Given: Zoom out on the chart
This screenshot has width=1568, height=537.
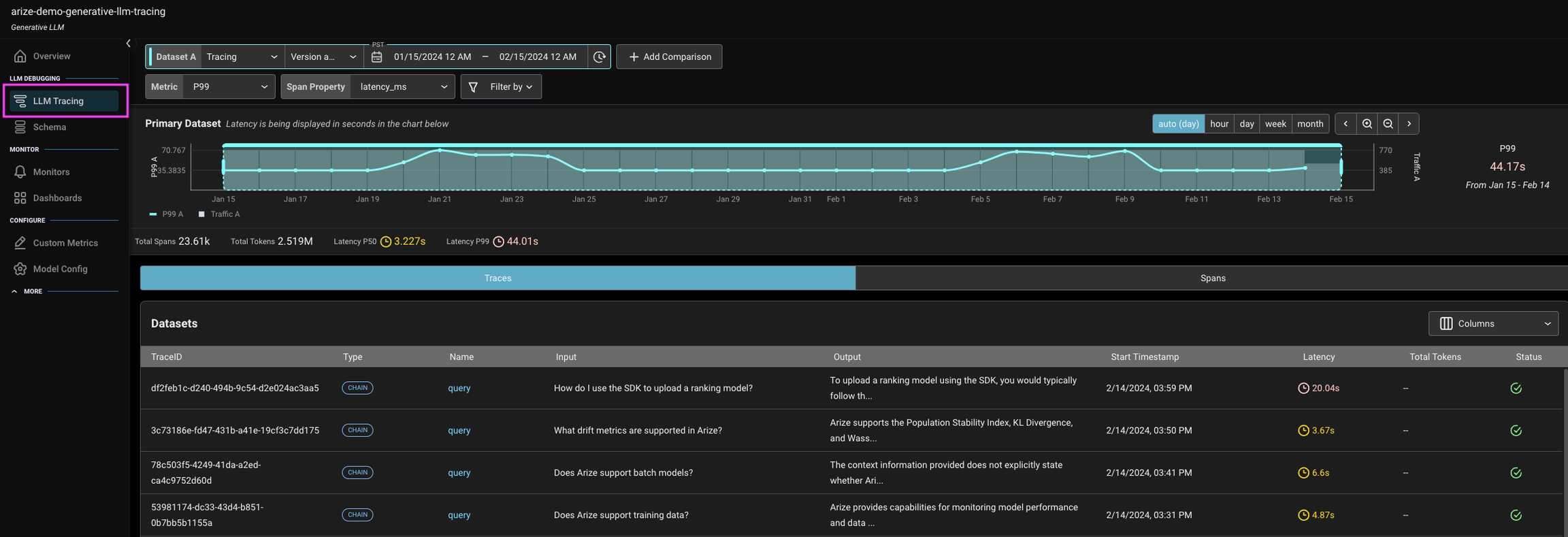Looking at the screenshot, I should coord(1388,124).
